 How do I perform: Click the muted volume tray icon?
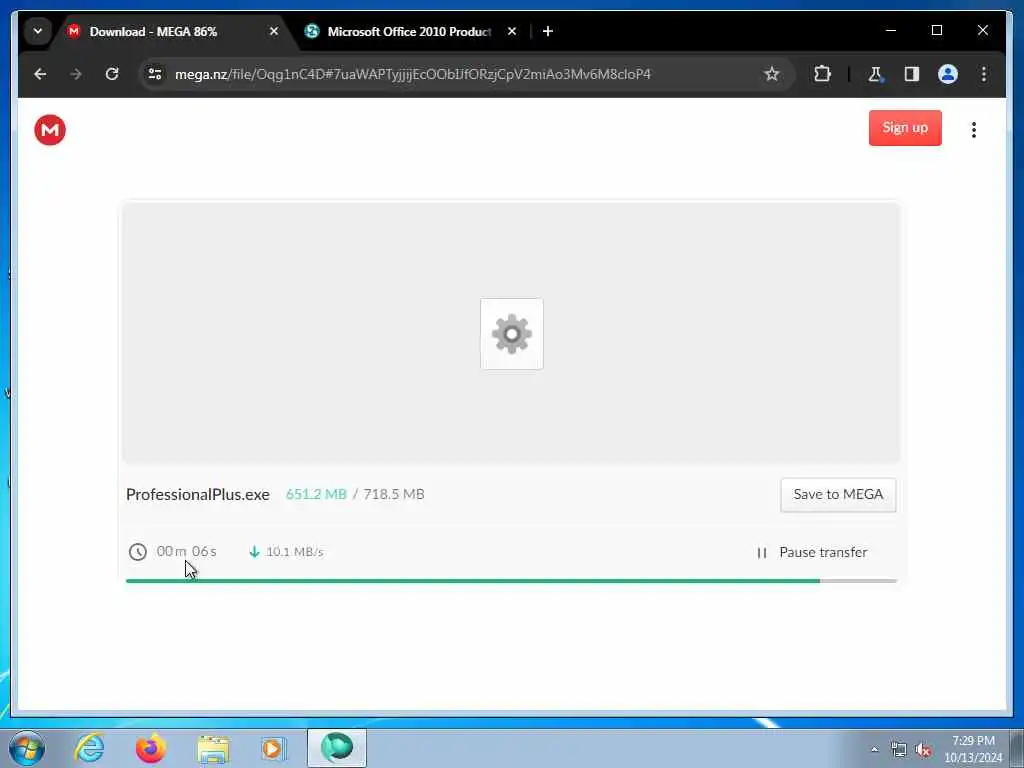[x=923, y=750]
